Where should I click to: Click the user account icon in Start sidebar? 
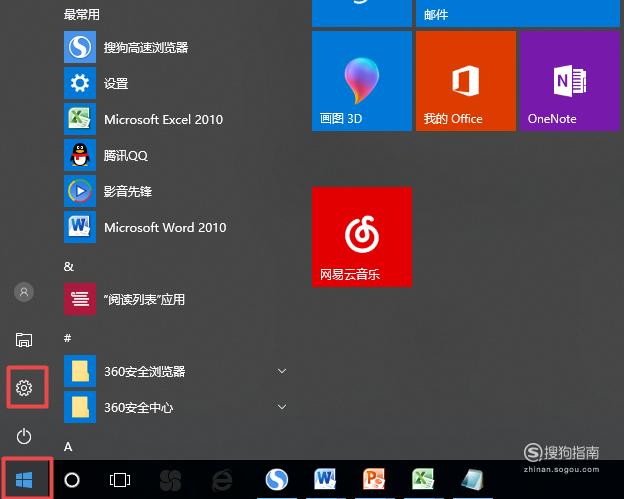[24, 292]
